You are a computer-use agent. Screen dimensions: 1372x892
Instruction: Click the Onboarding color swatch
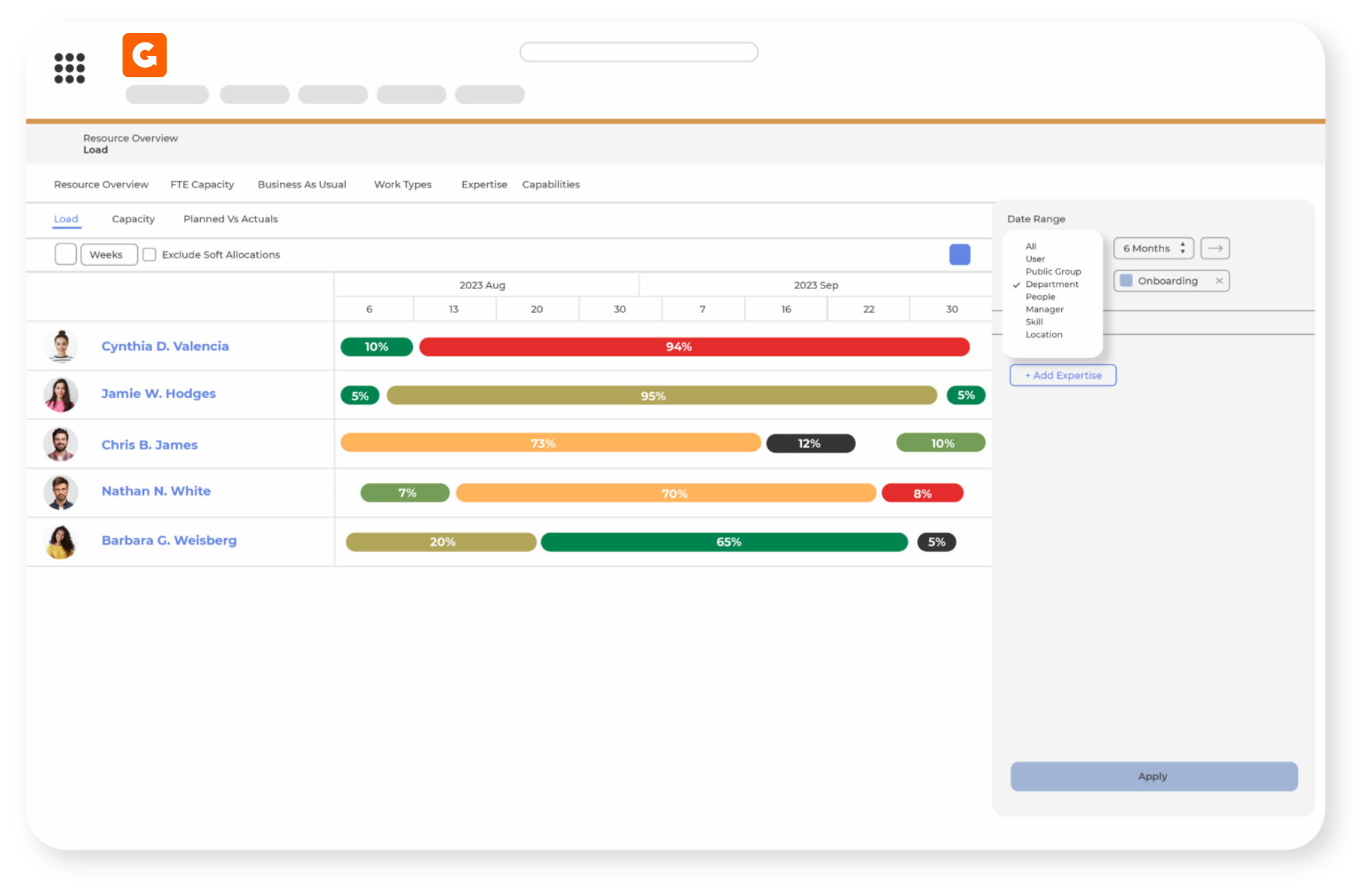click(1126, 281)
